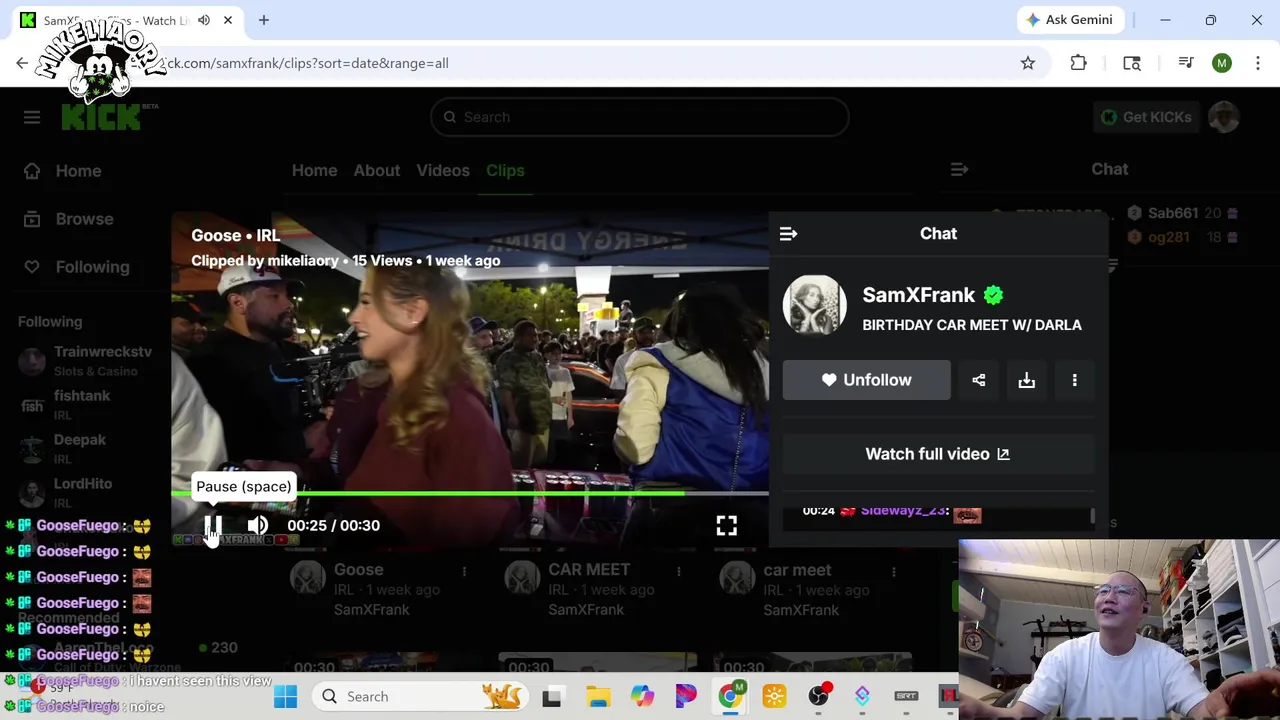Open the SamXFrank avatar in the clip panel
This screenshot has width=1280, height=720.
click(x=814, y=304)
